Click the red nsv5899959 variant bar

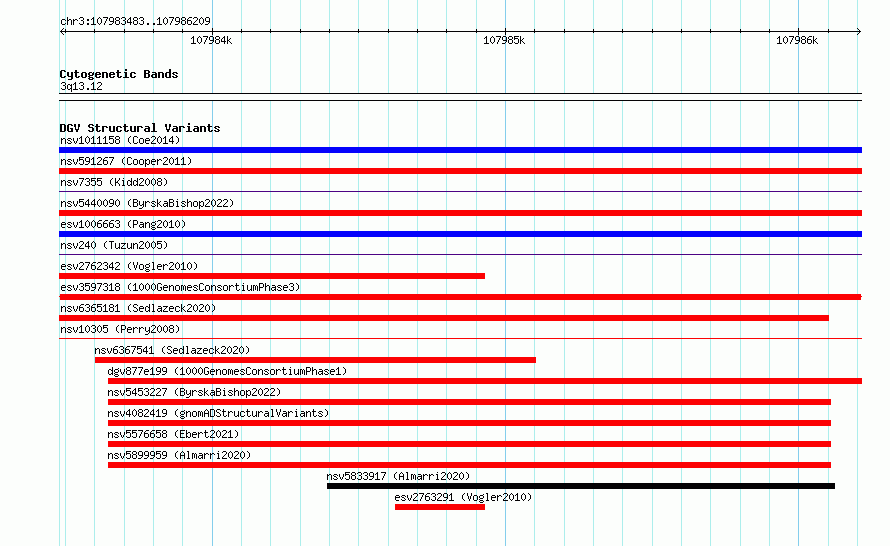[469, 465]
